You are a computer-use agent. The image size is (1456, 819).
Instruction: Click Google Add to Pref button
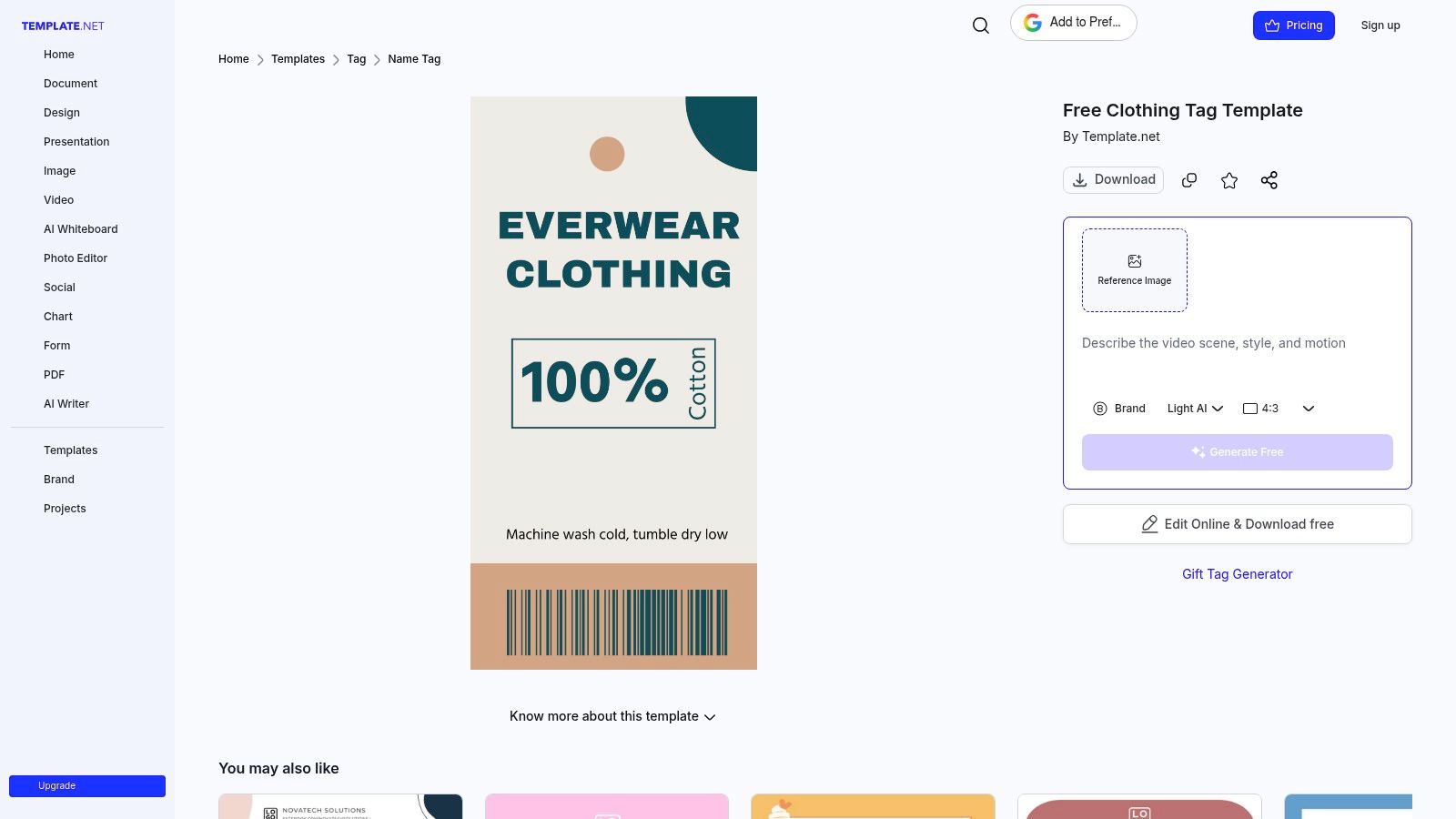tap(1074, 23)
